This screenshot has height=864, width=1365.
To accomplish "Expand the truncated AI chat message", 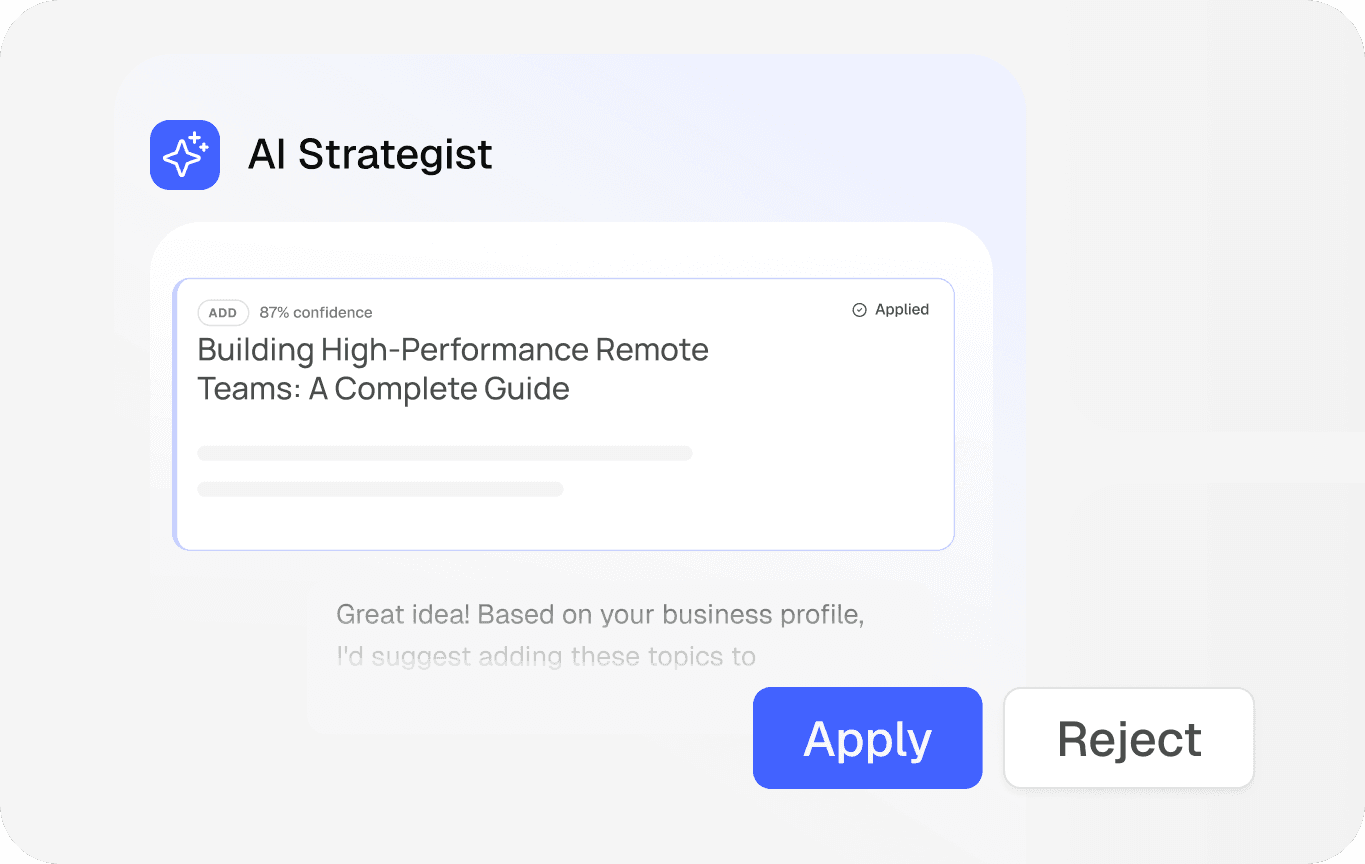I will click(x=600, y=635).
